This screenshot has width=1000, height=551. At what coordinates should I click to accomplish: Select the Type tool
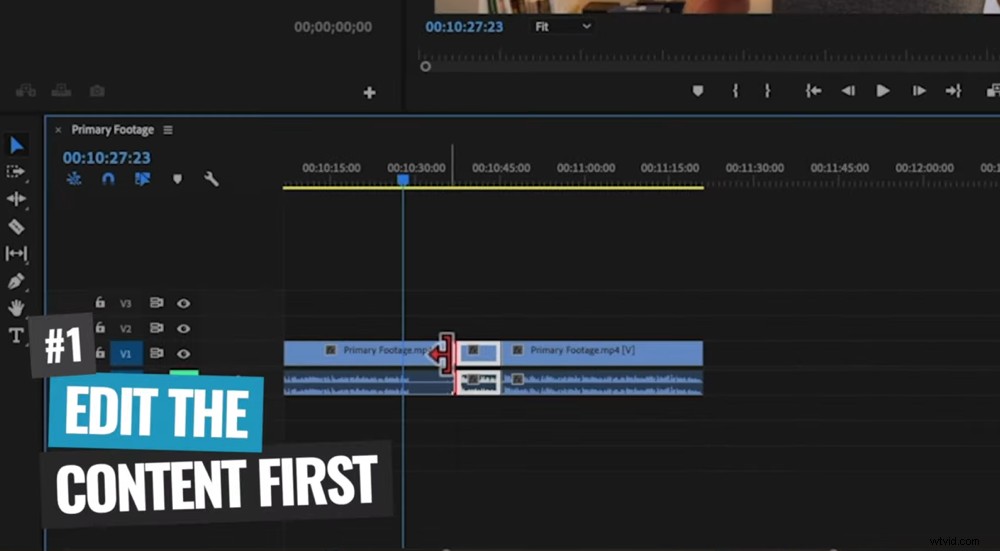[16, 335]
